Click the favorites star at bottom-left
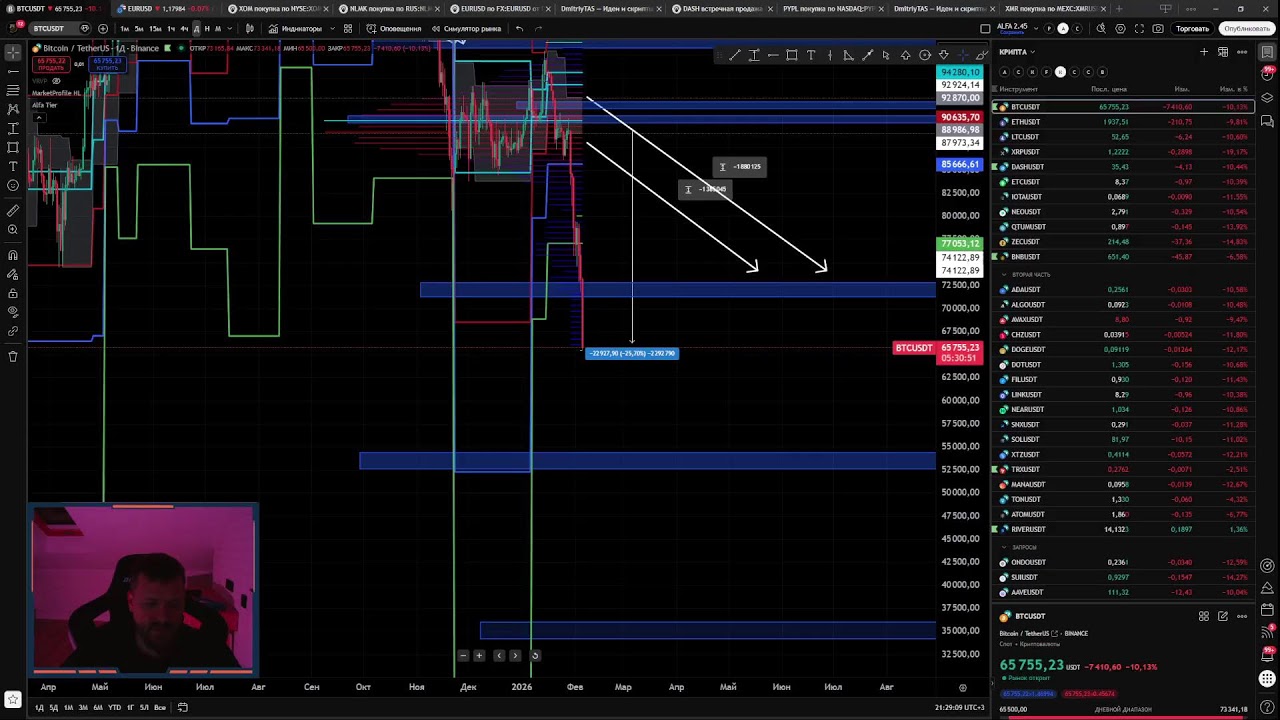Screen dimensions: 1280x720 [x=13, y=700]
